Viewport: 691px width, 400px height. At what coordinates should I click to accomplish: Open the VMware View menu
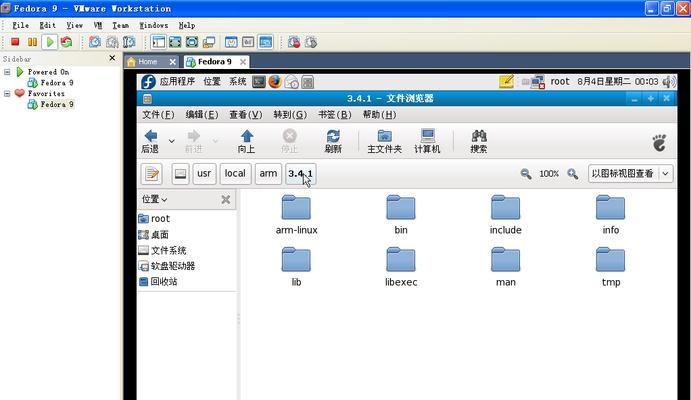(74, 25)
